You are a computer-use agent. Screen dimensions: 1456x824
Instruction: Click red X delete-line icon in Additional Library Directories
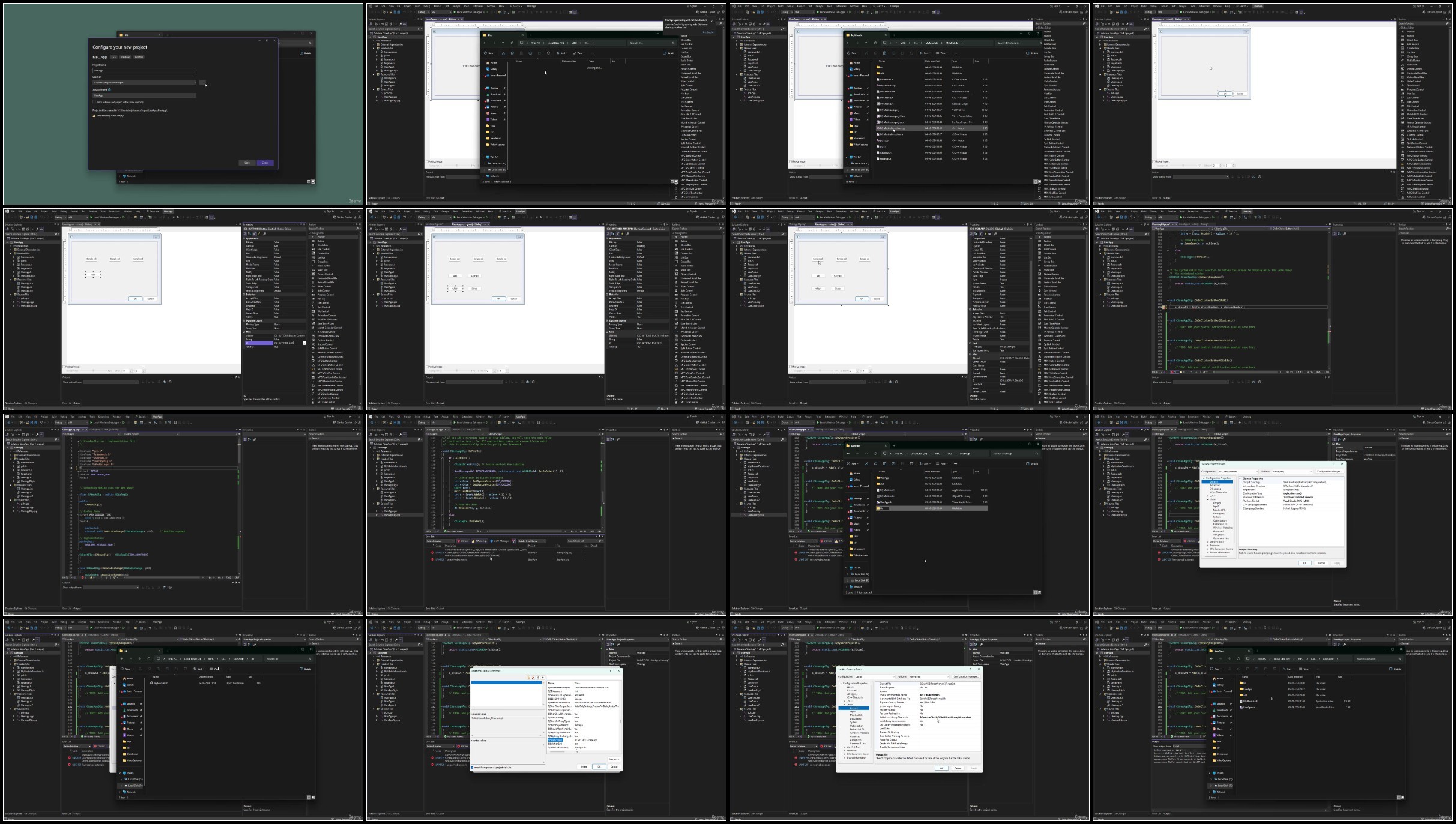[x=533, y=678]
